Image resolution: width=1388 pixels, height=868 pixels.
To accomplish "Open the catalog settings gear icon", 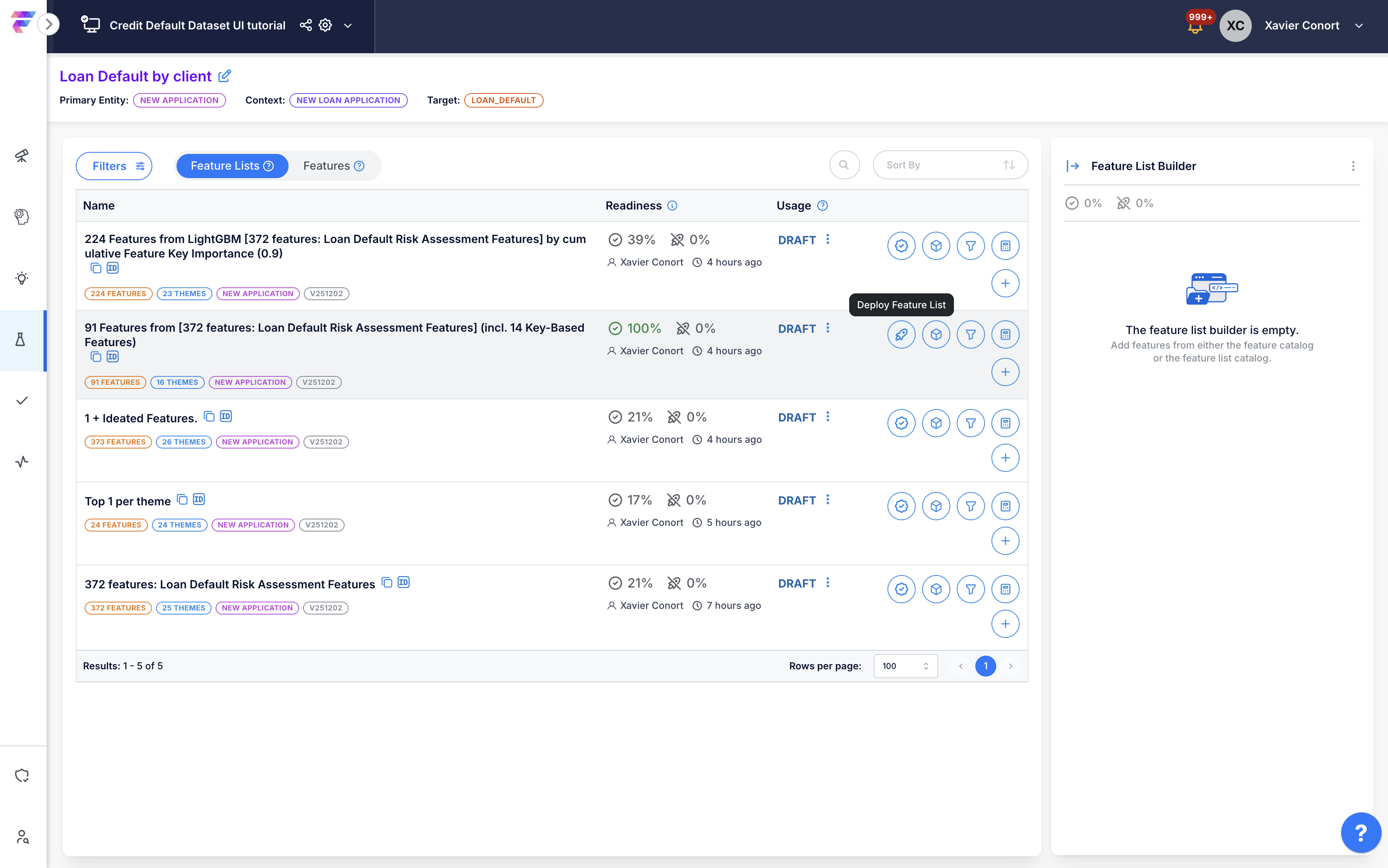I will pyautogui.click(x=326, y=25).
